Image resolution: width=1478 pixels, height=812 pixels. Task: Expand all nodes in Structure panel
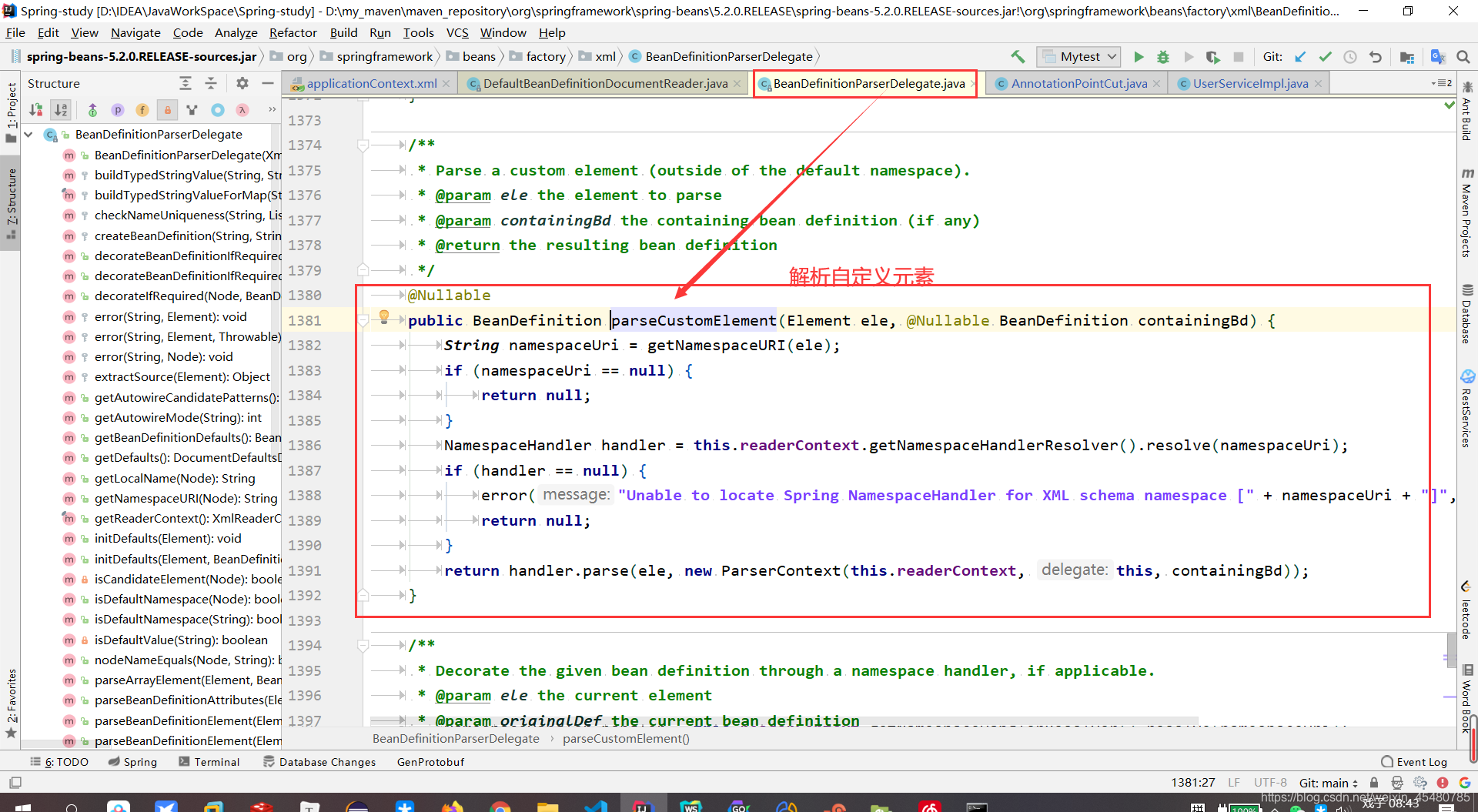coord(185,83)
